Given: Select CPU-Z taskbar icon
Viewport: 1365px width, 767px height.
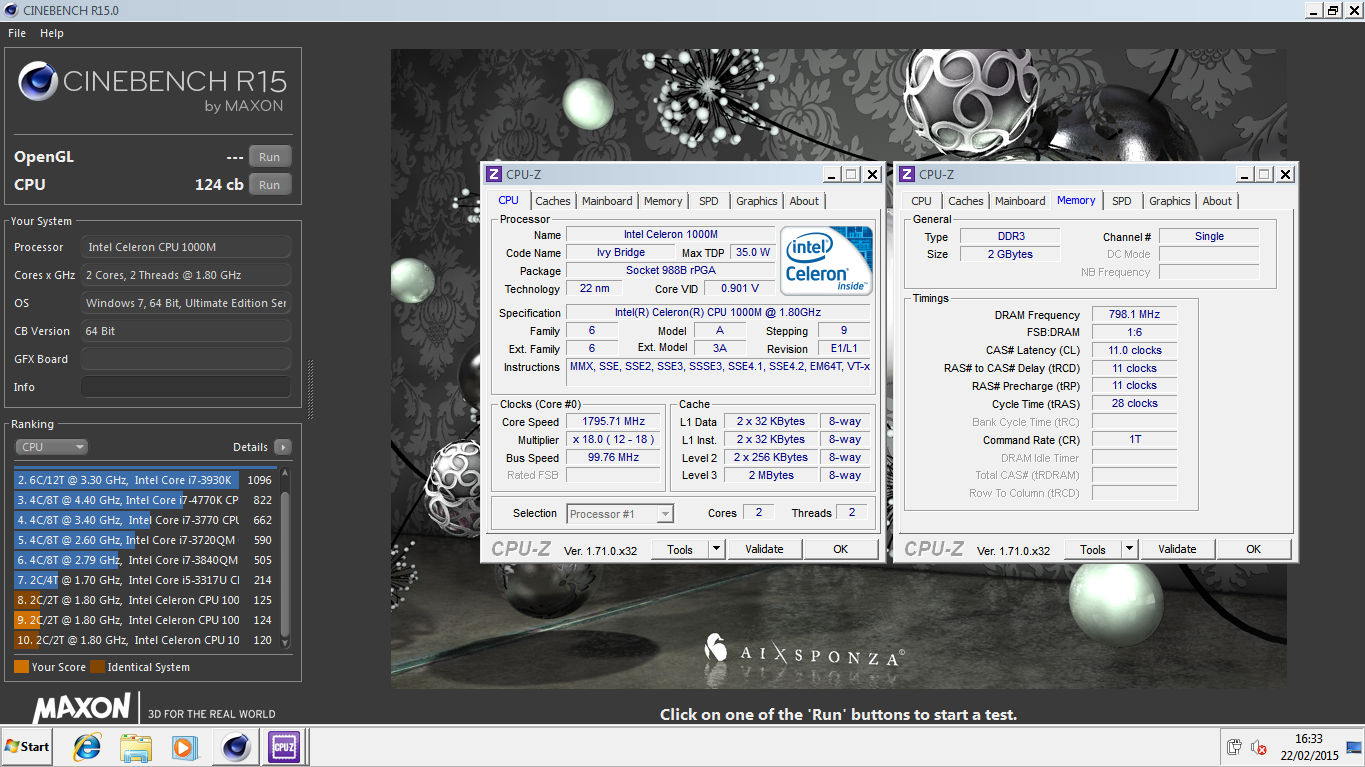Looking at the screenshot, I should (x=283, y=746).
